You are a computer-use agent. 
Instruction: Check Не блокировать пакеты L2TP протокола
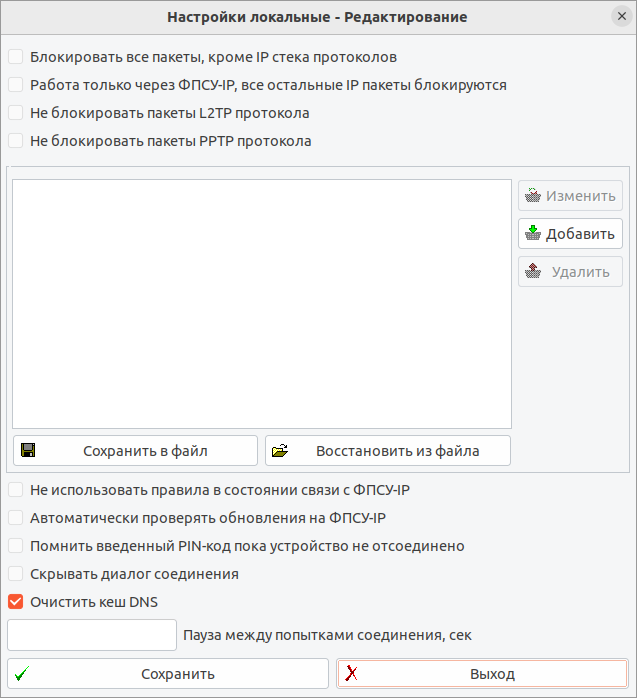pos(15,113)
